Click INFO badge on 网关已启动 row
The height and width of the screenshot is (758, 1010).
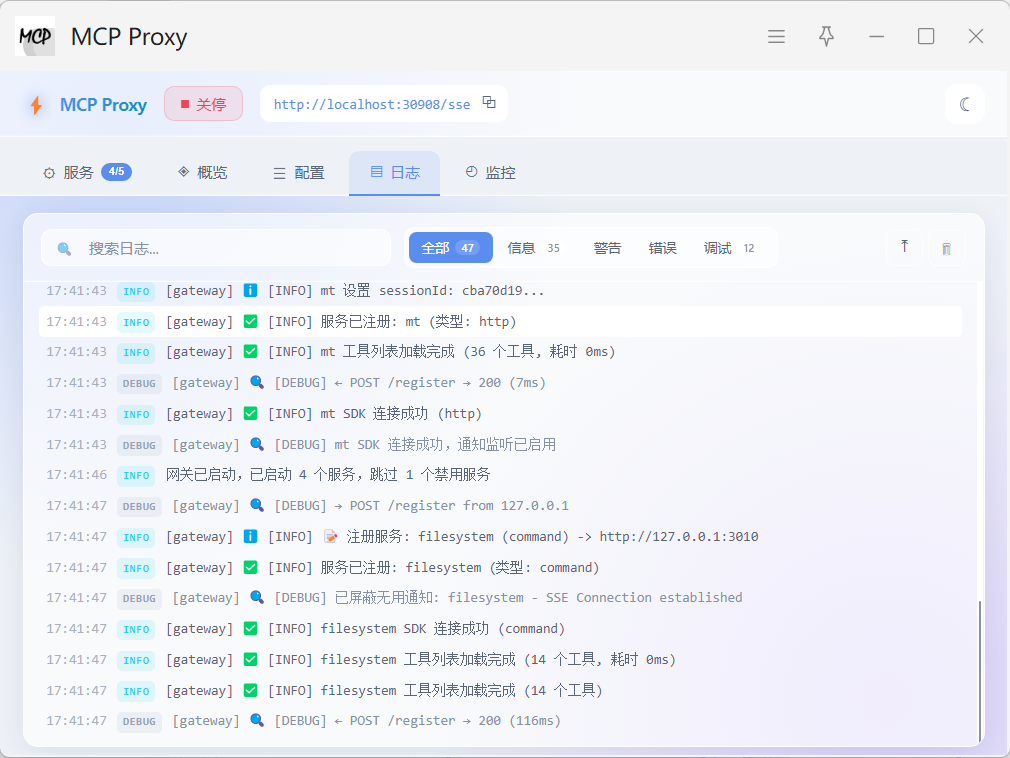pyautogui.click(x=137, y=475)
